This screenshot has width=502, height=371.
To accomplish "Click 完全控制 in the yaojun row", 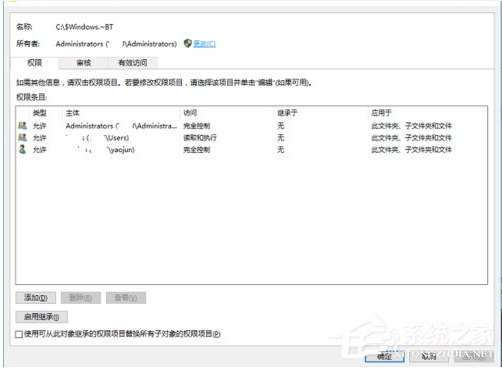I will coord(197,150).
